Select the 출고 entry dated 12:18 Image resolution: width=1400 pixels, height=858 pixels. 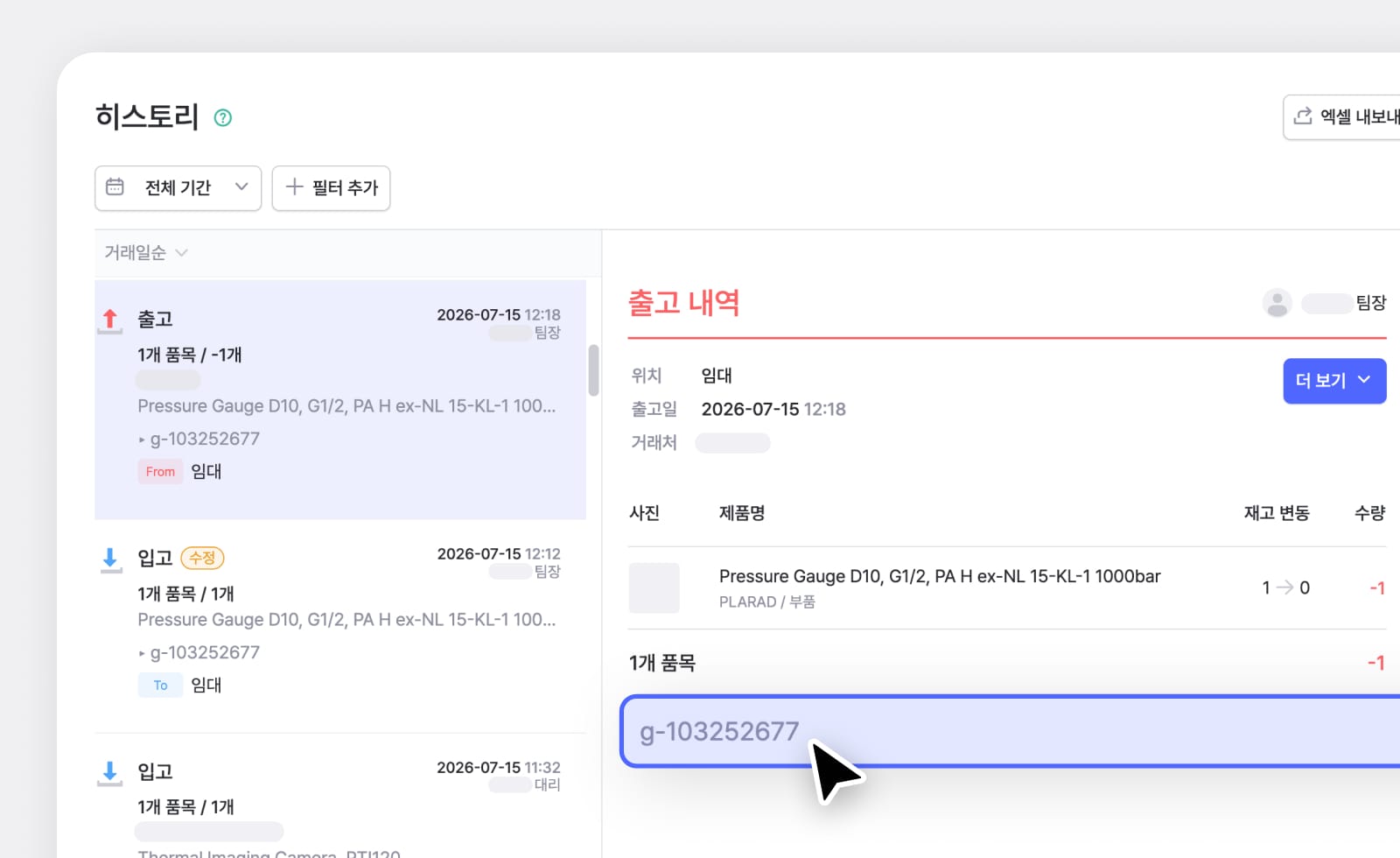(x=340, y=399)
